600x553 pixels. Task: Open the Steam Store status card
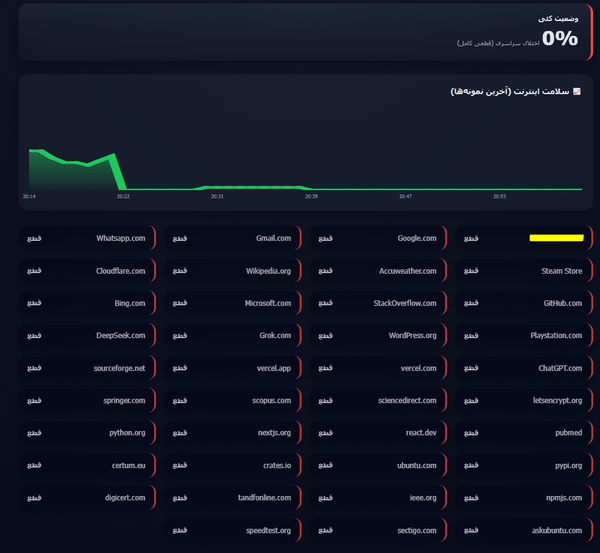pyautogui.click(x=524, y=271)
